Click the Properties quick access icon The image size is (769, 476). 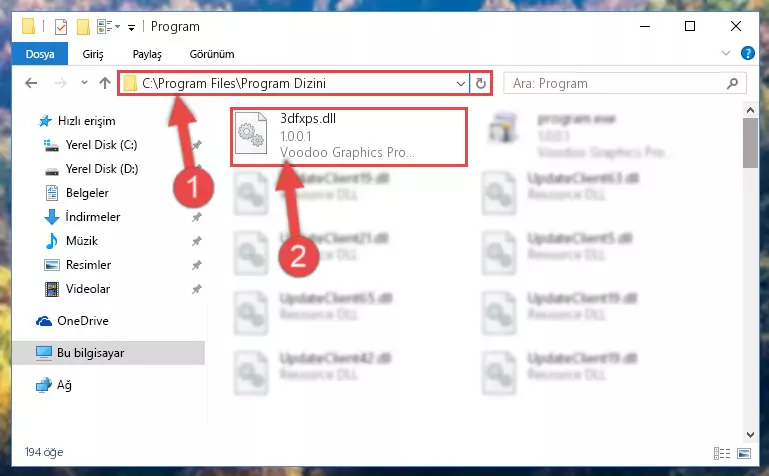point(61,26)
